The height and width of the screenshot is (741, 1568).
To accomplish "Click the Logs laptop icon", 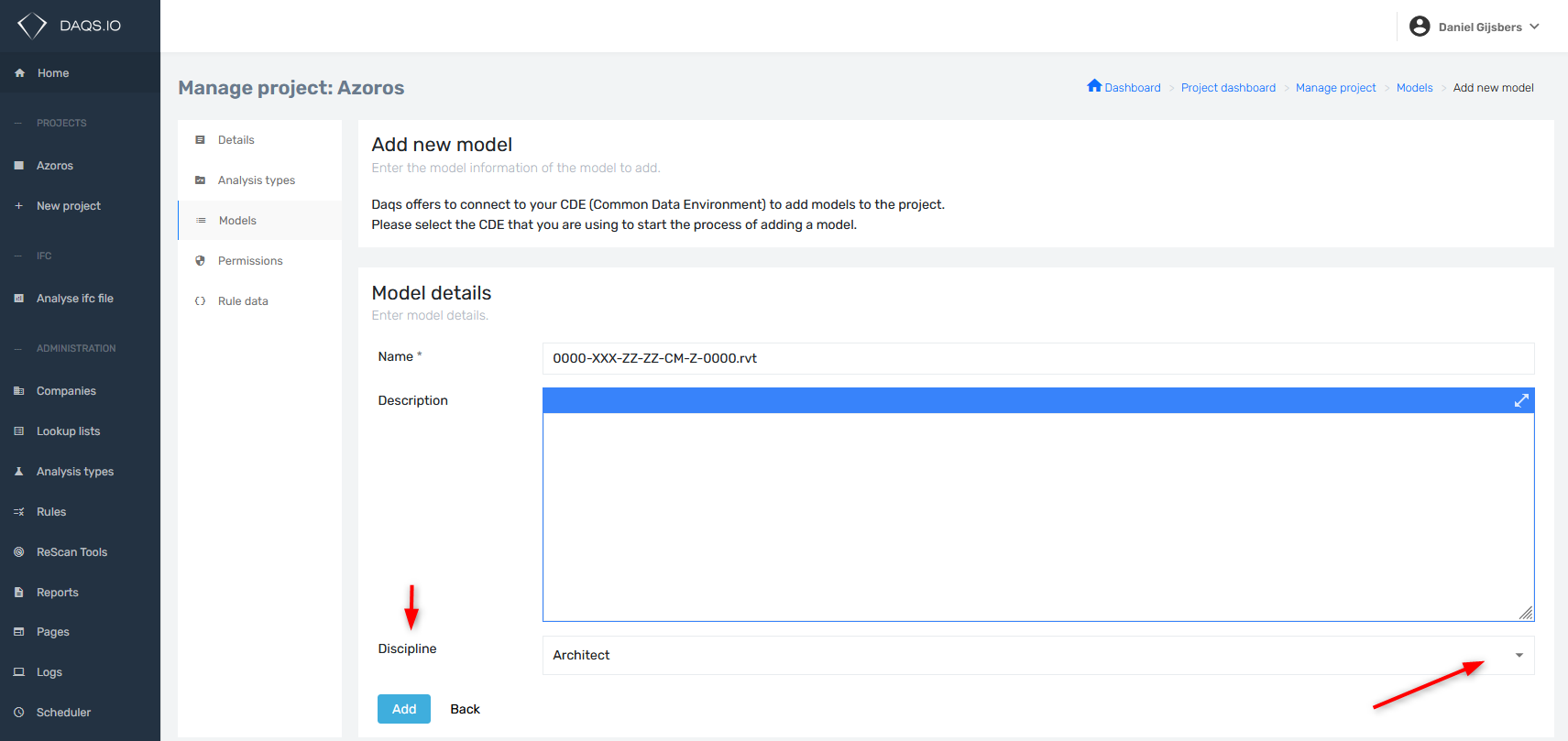I will pyautogui.click(x=19, y=672).
